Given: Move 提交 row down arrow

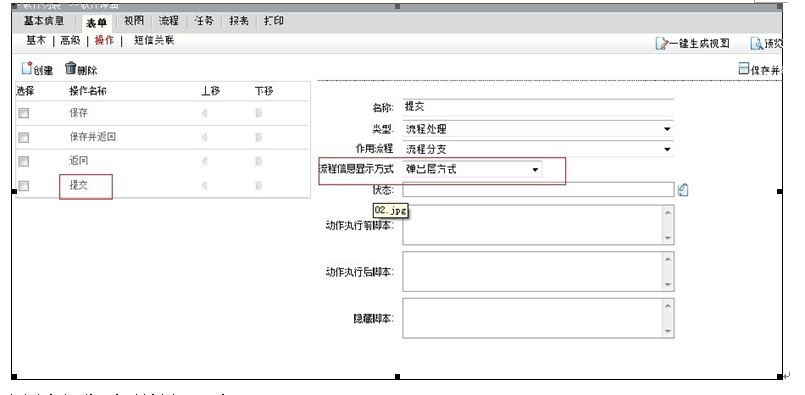Looking at the screenshot, I should [258, 185].
